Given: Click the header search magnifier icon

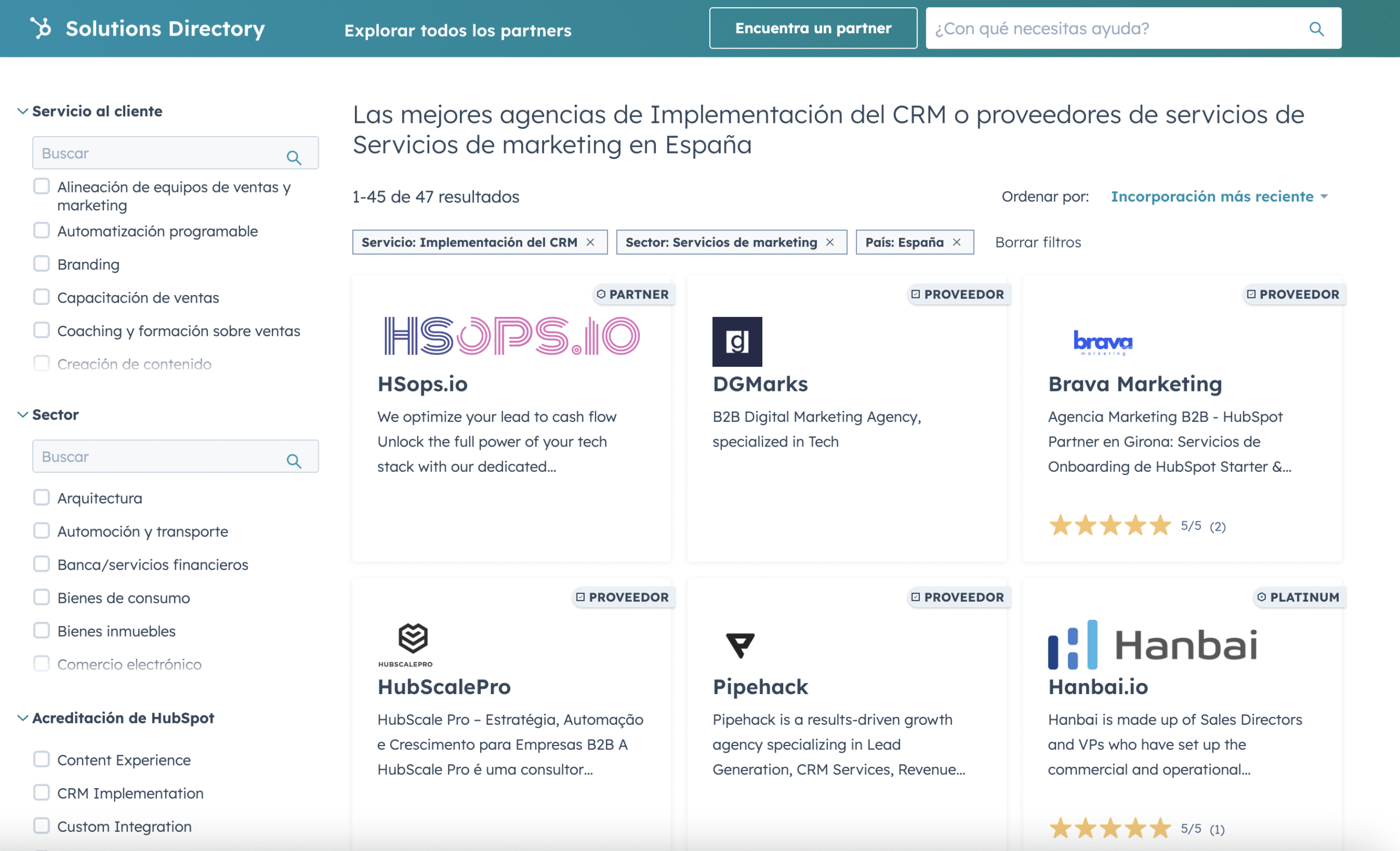Looking at the screenshot, I should pos(1316,28).
